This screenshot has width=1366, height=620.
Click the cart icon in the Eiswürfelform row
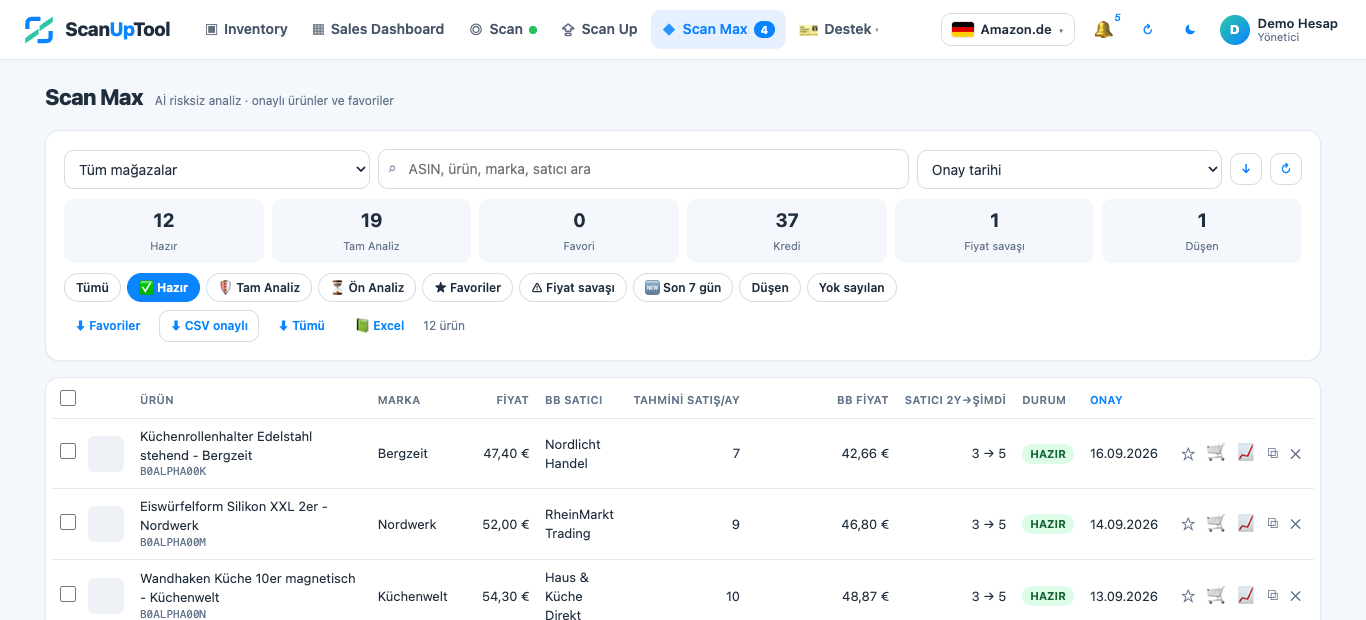point(1216,523)
